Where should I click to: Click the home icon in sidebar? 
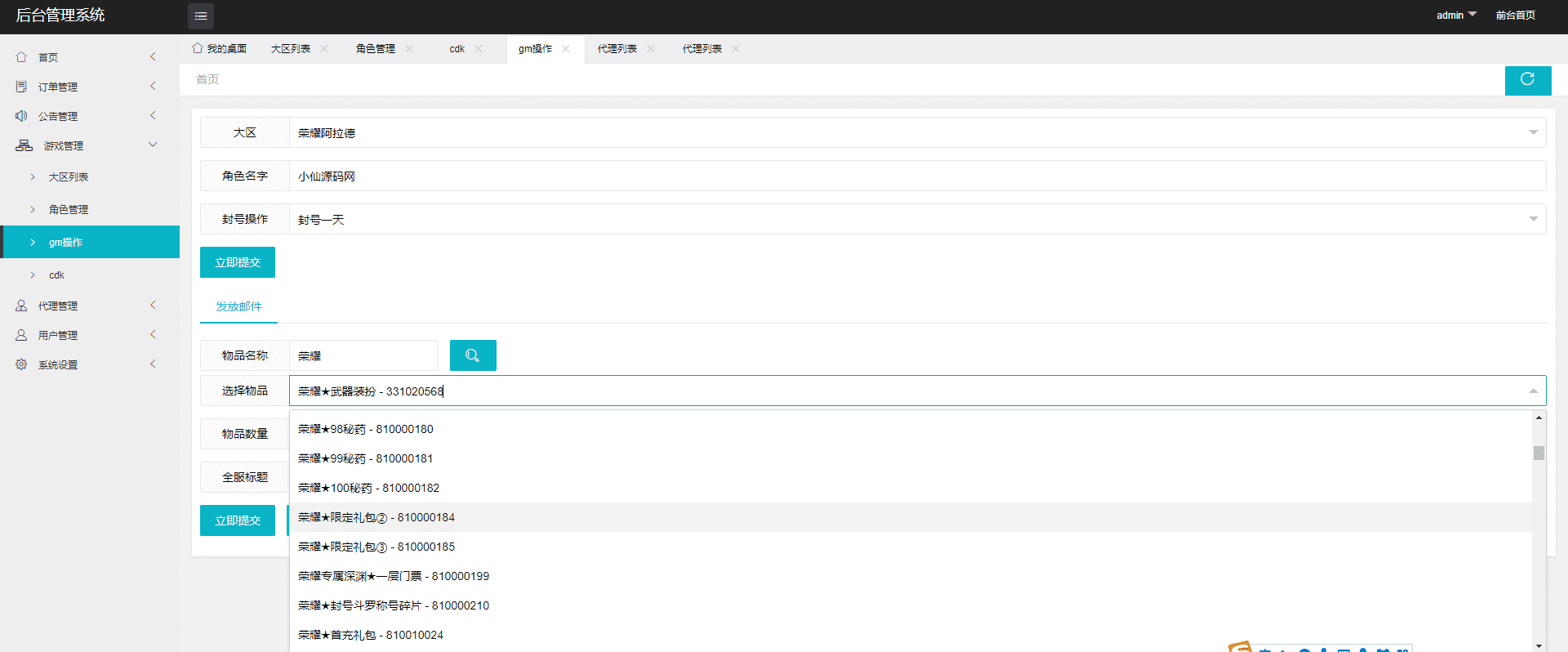point(21,57)
